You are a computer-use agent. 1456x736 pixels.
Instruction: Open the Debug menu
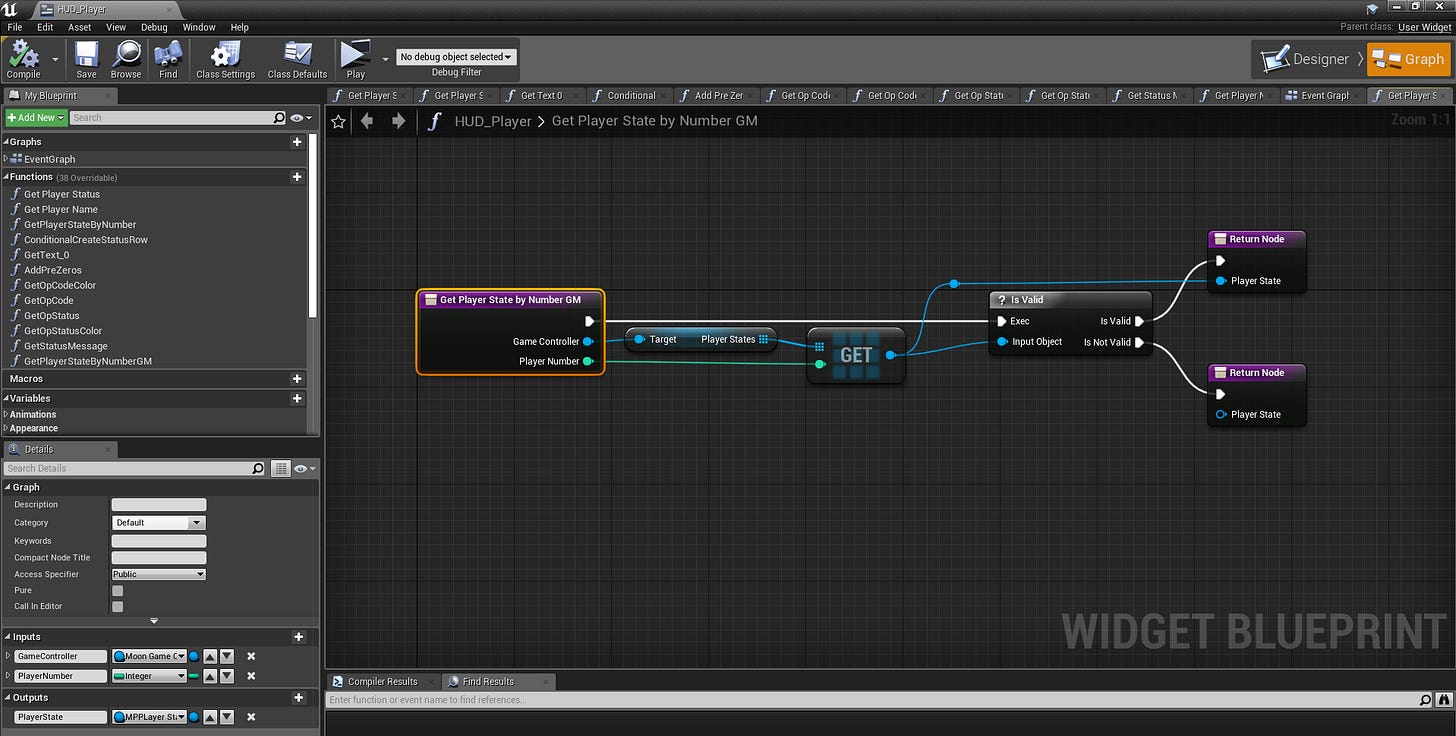pos(154,27)
